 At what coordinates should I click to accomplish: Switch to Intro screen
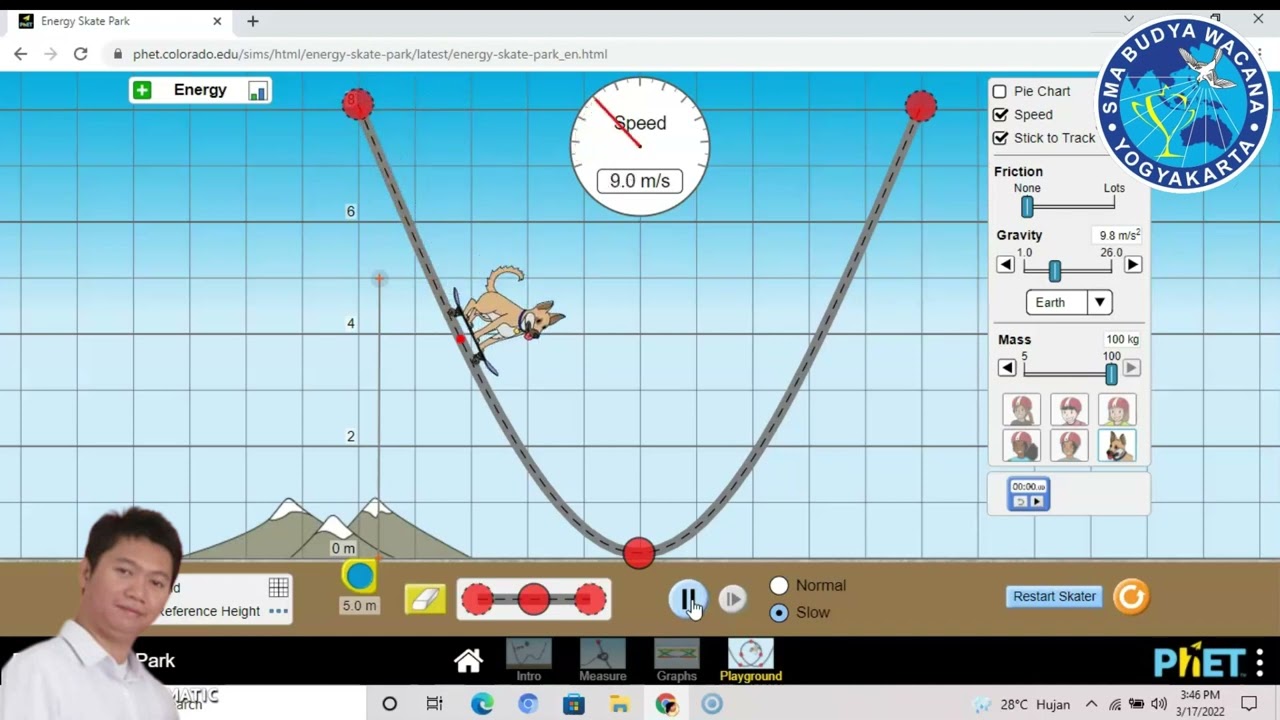click(x=529, y=661)
